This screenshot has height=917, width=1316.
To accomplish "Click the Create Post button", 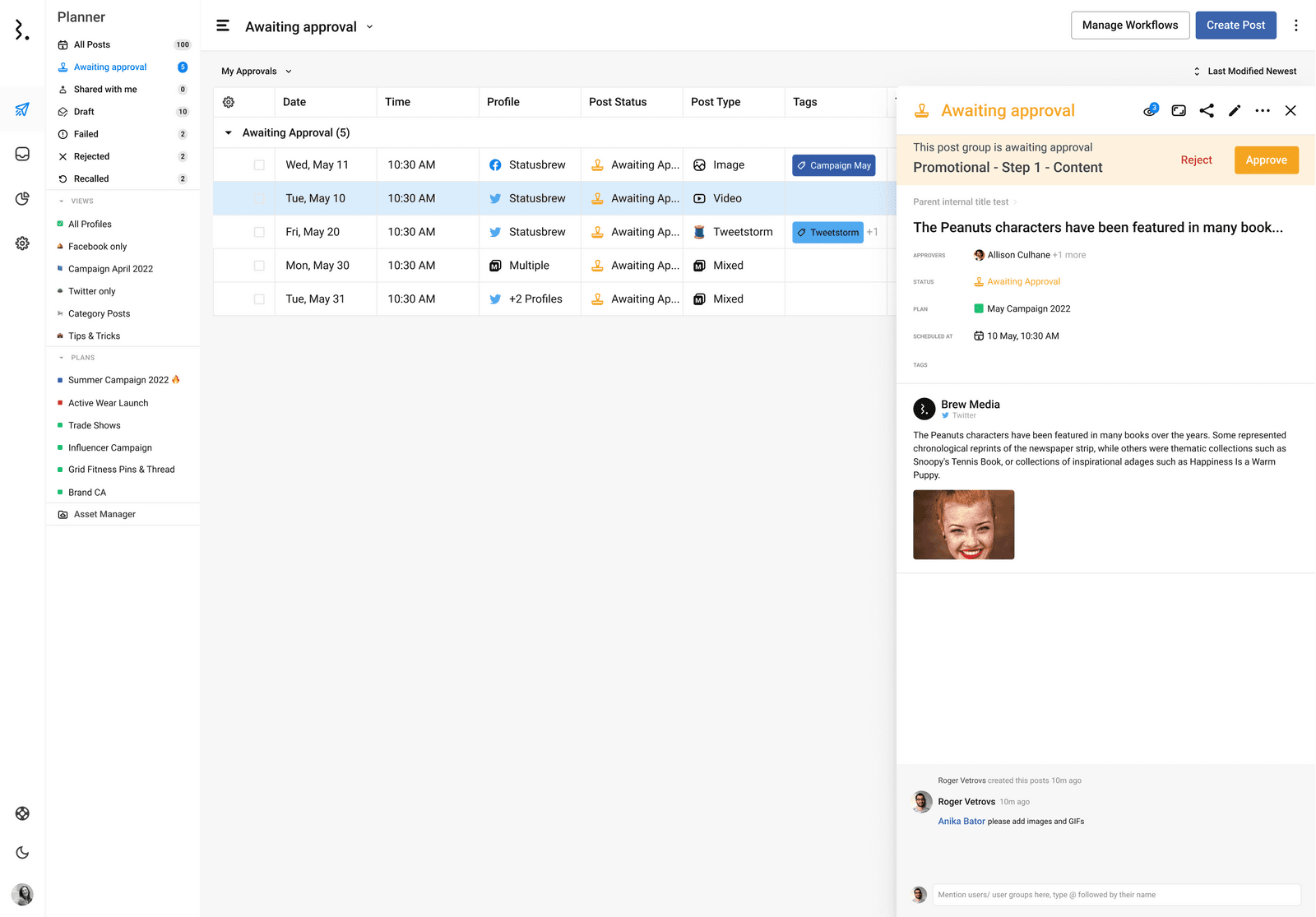I will pos(1235,25).
